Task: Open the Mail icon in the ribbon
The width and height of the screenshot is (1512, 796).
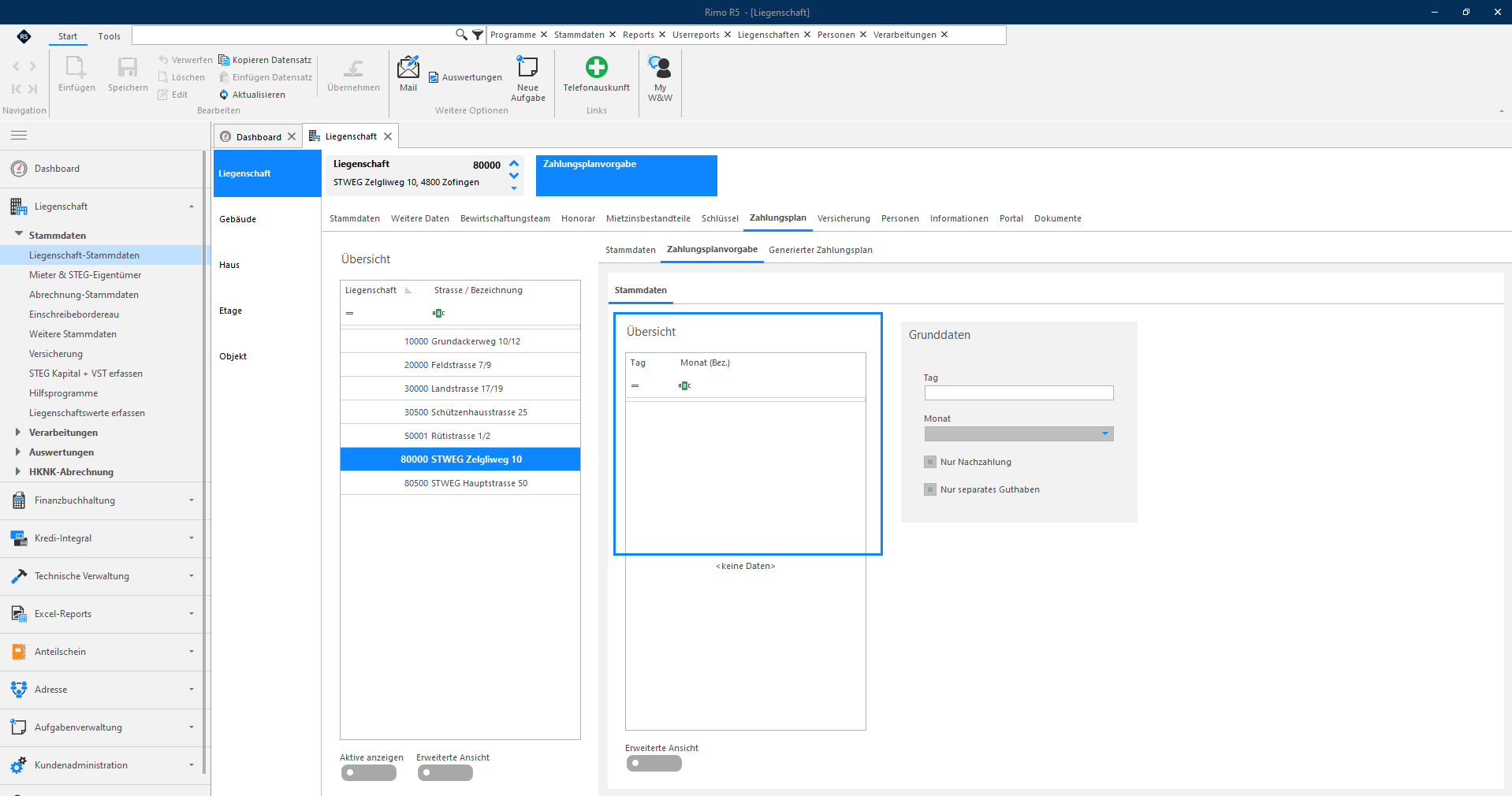Action: [x=408, y=68]
